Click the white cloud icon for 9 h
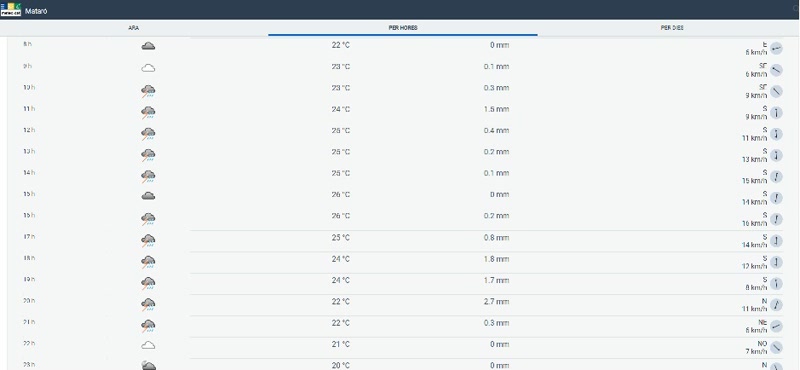The image size is (800, 370). click(148, 68)
